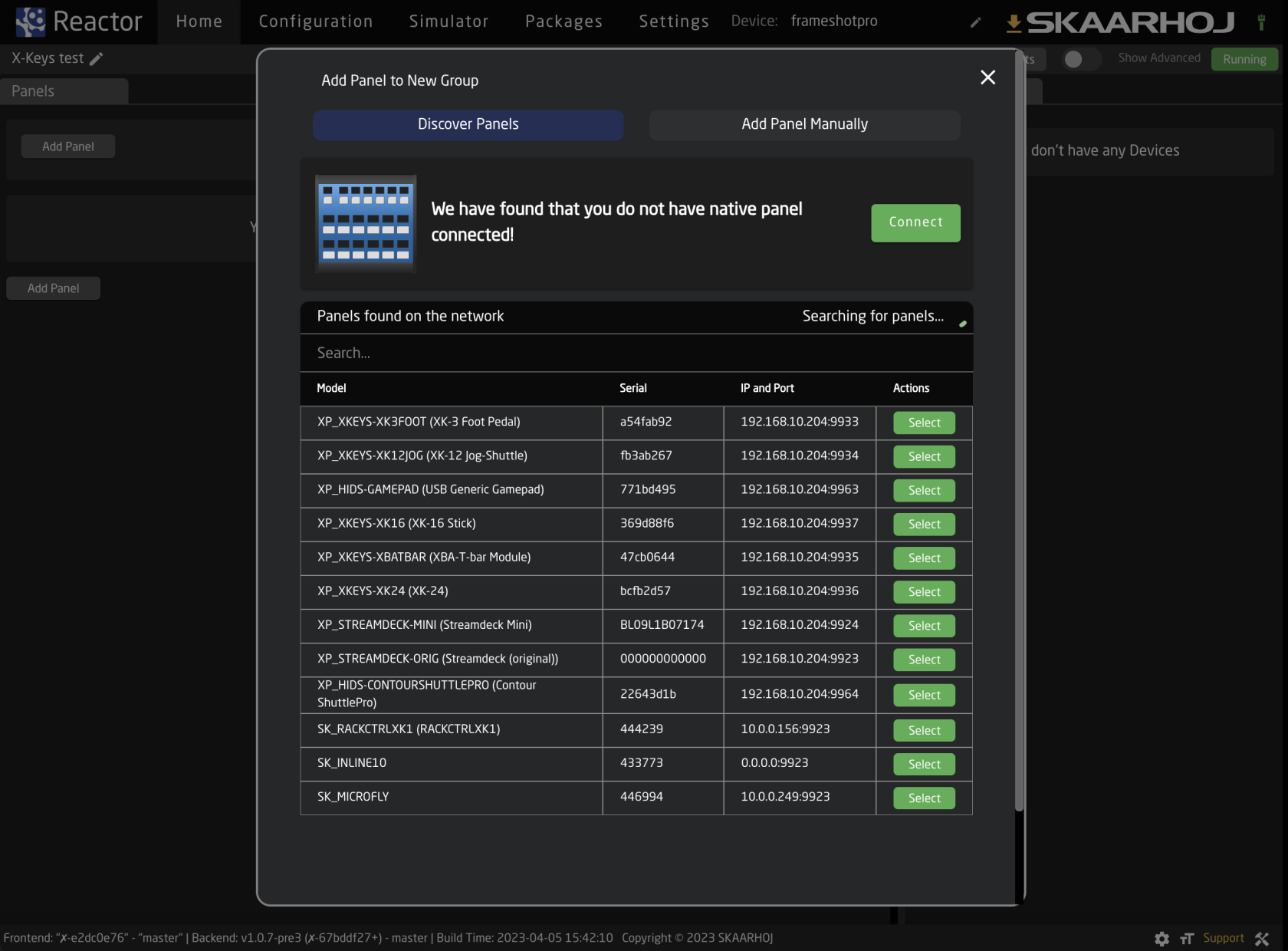Image resolution: width=1288 pixels, height=951 pixels.
Task: Click the device edit pencil icon
Action: point(975,22)
